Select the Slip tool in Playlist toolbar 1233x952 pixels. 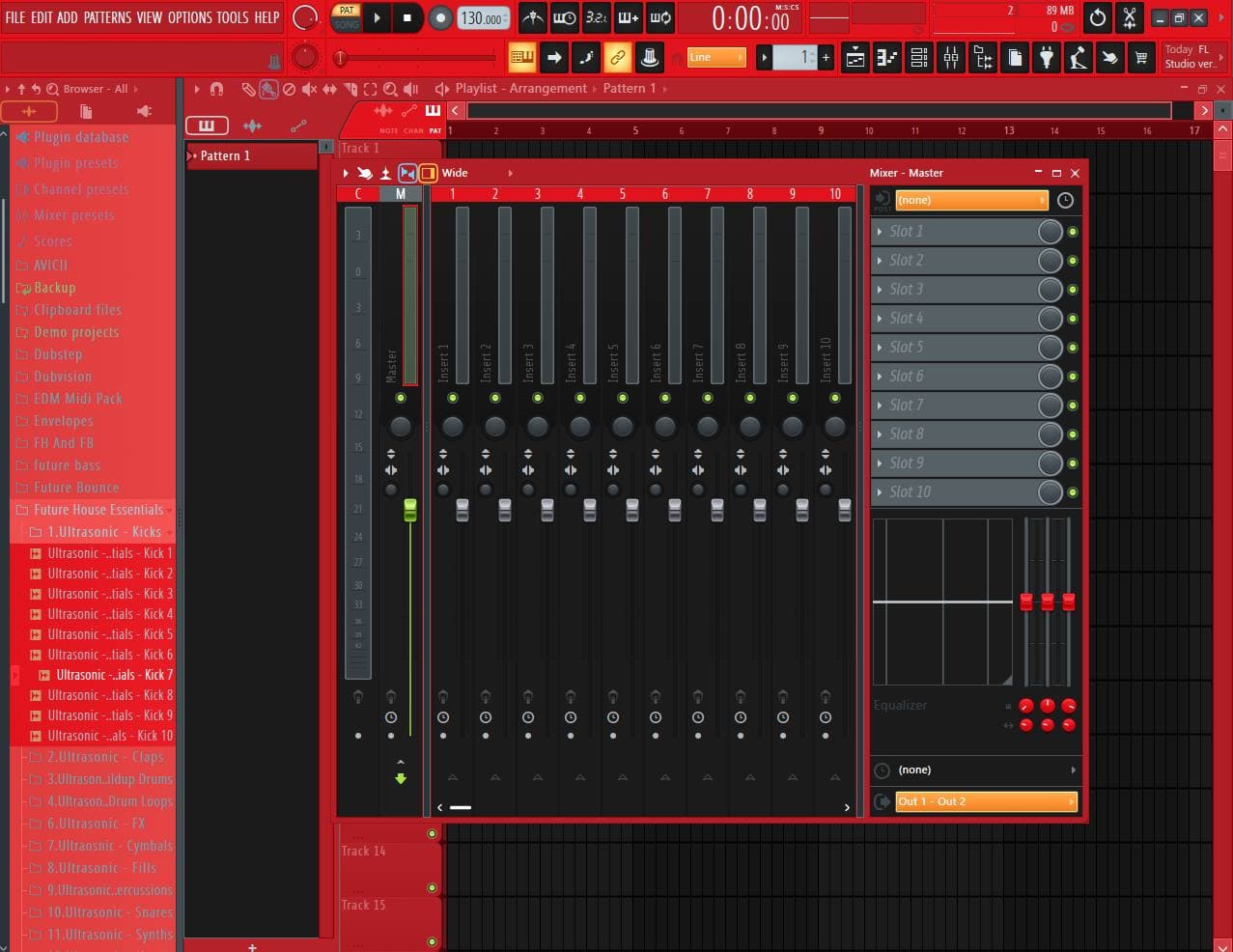[x=329, y=89]
